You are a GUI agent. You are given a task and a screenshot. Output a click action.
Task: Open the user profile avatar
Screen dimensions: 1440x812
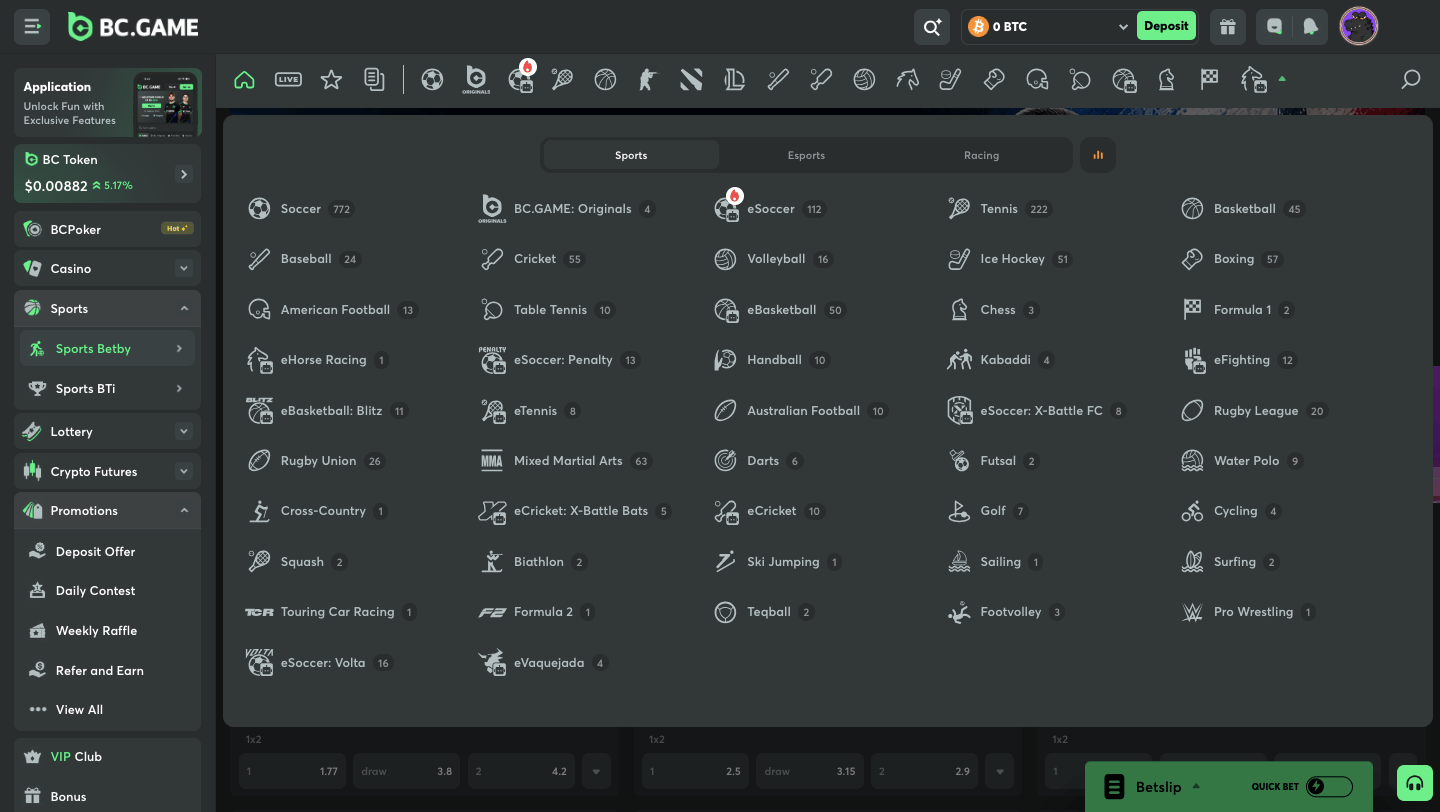coord(1359,27)
